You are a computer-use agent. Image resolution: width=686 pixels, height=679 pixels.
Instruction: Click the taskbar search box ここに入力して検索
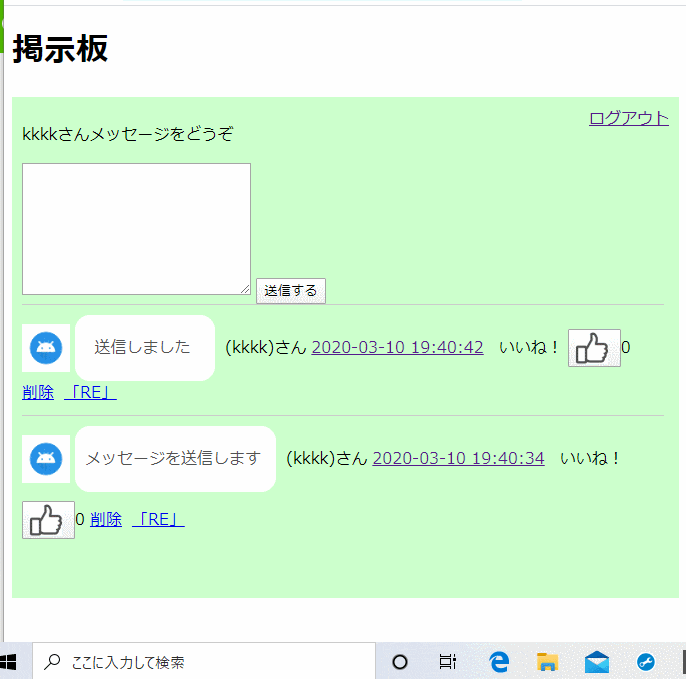pos(204,662)
